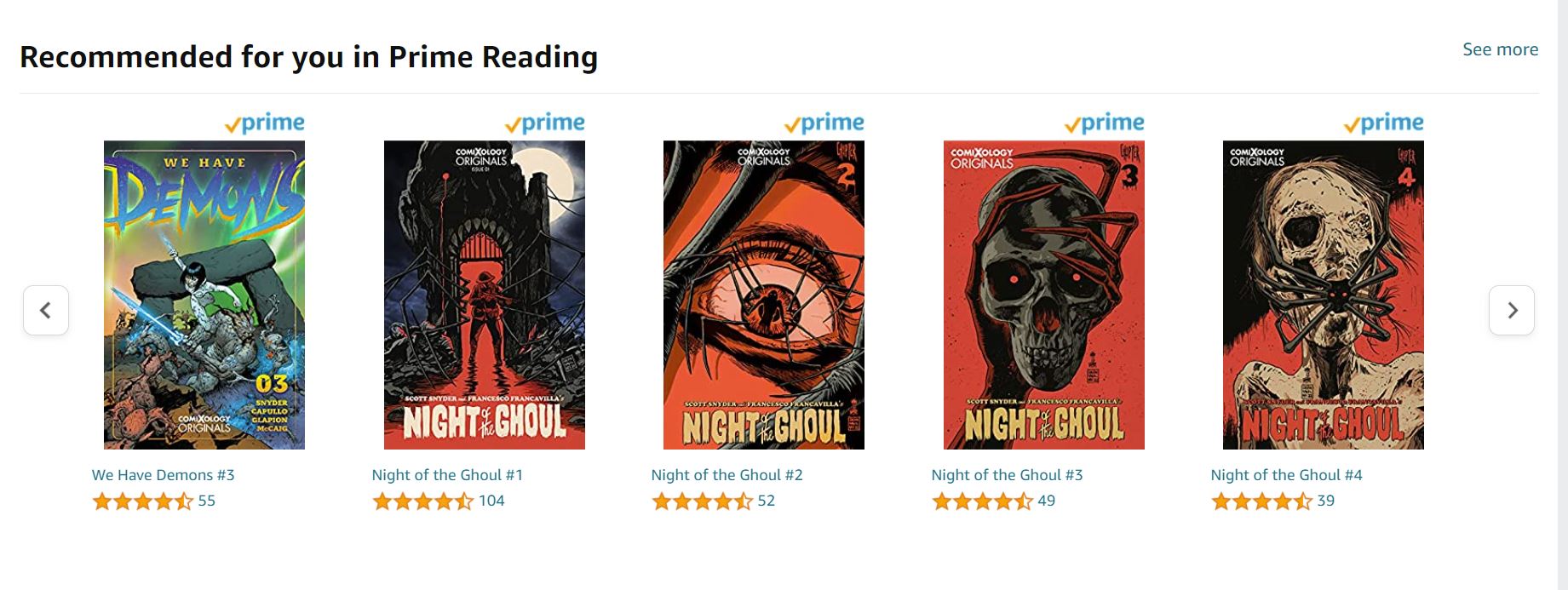The image size is (1568, 590).
Task: Click See more link
Action: click(x=1501, y=49)
